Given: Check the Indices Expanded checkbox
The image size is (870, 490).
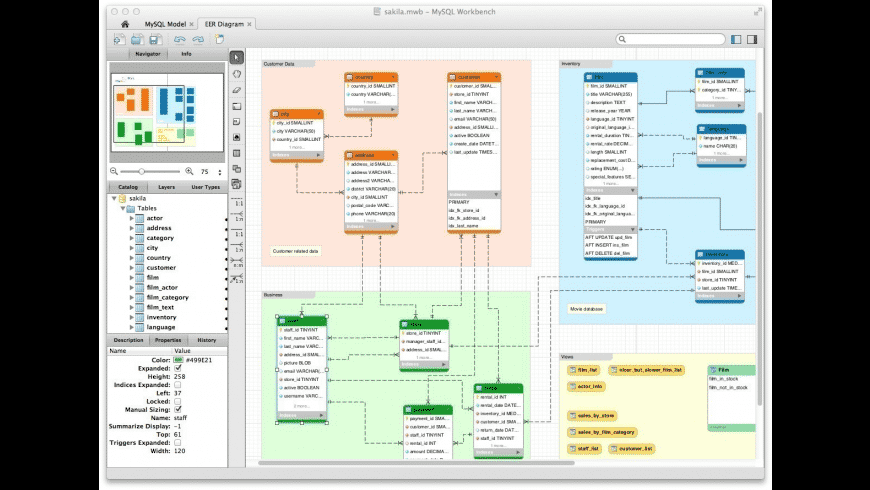Looking at the screenshot, I should coord(178,385).
